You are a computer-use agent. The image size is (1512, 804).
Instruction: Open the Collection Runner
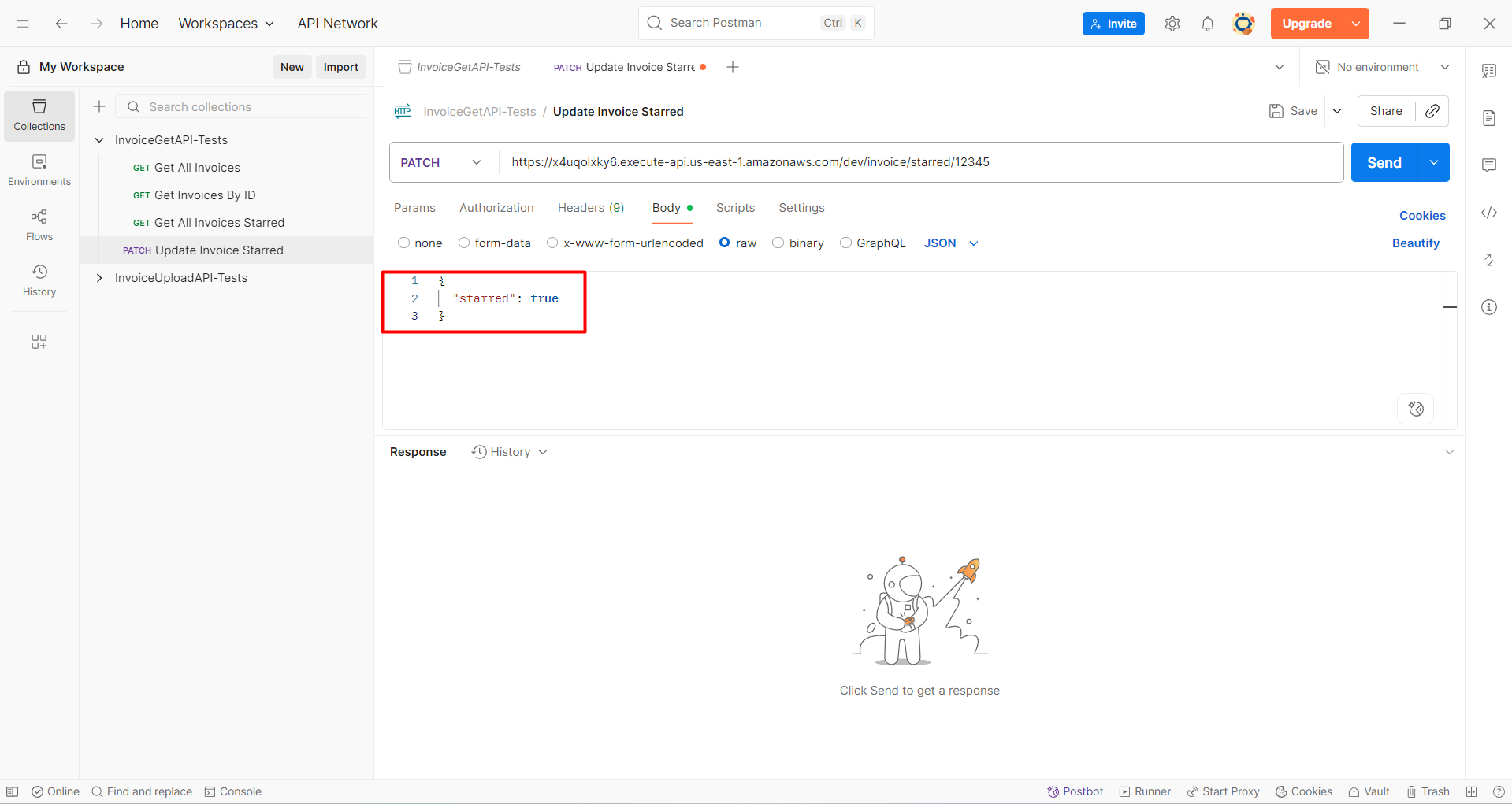tap(1145, 791)
